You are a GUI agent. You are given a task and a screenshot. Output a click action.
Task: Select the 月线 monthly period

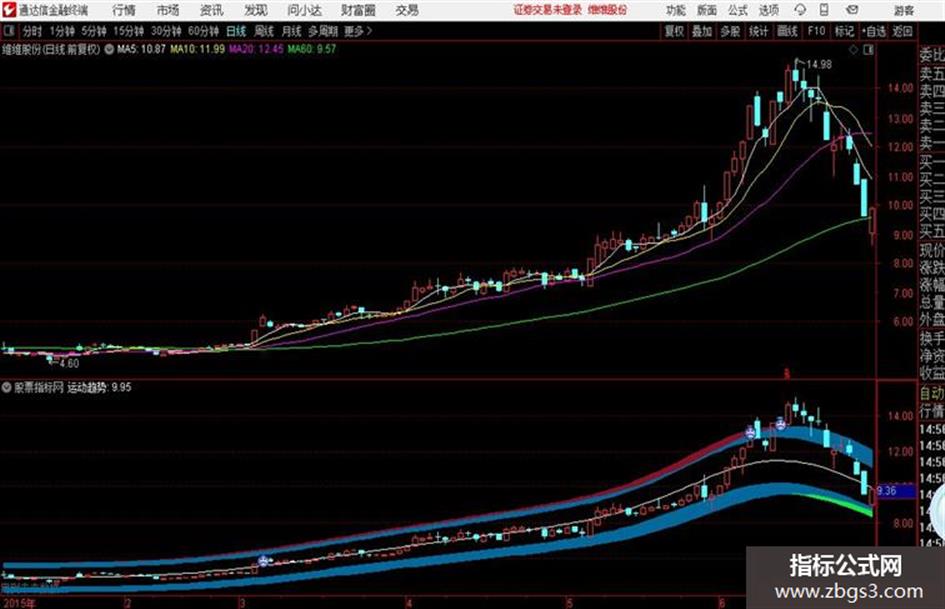coord(292,31)
